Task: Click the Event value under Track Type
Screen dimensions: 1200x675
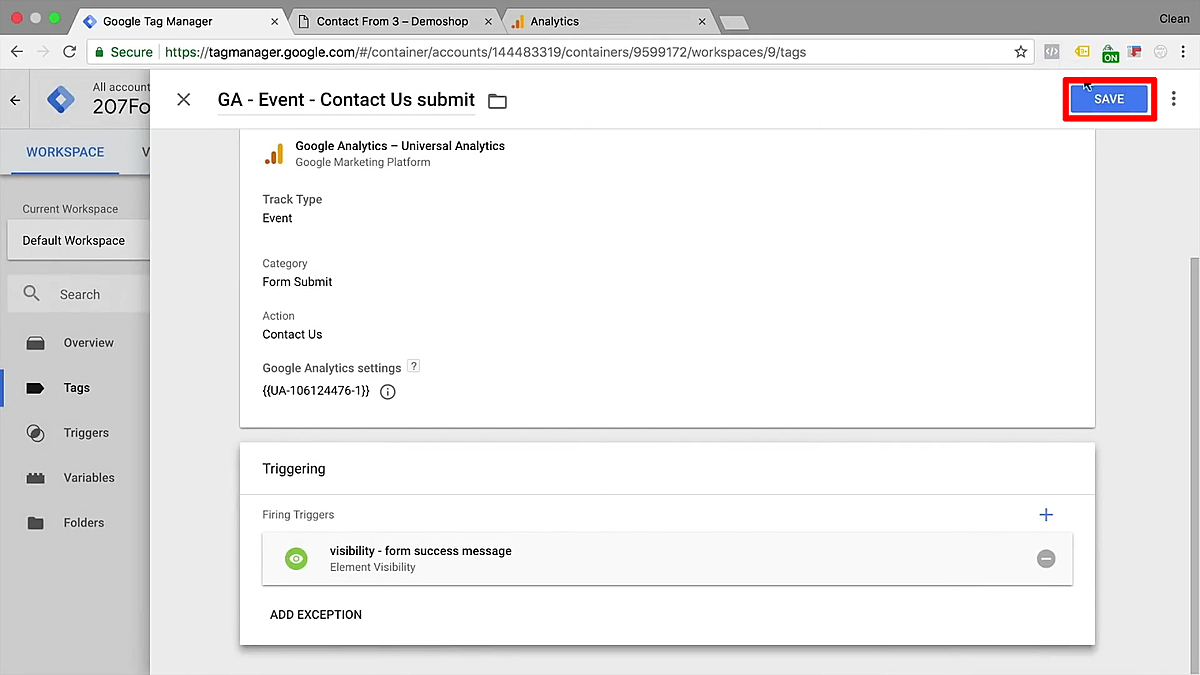Action: pyautogui.click(x=277, y=218)
